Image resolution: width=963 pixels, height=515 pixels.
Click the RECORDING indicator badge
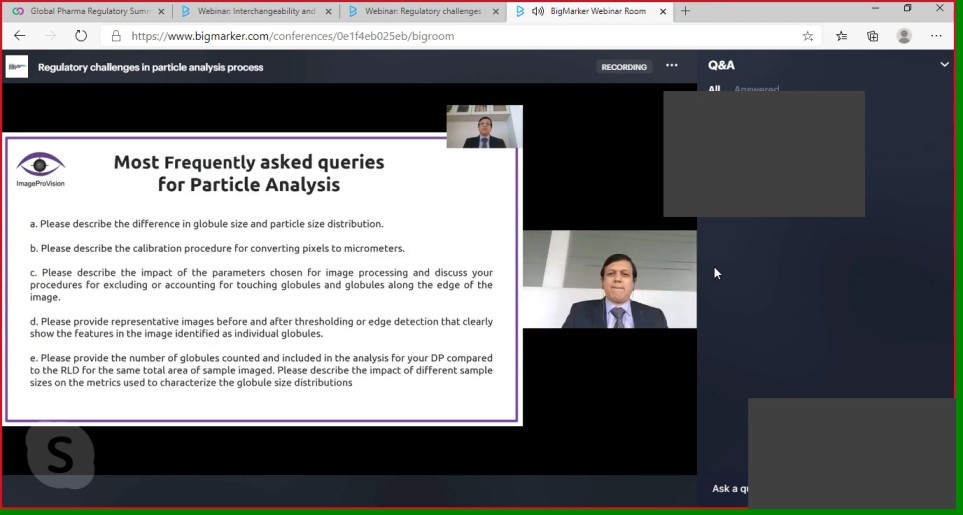point(623,67)
